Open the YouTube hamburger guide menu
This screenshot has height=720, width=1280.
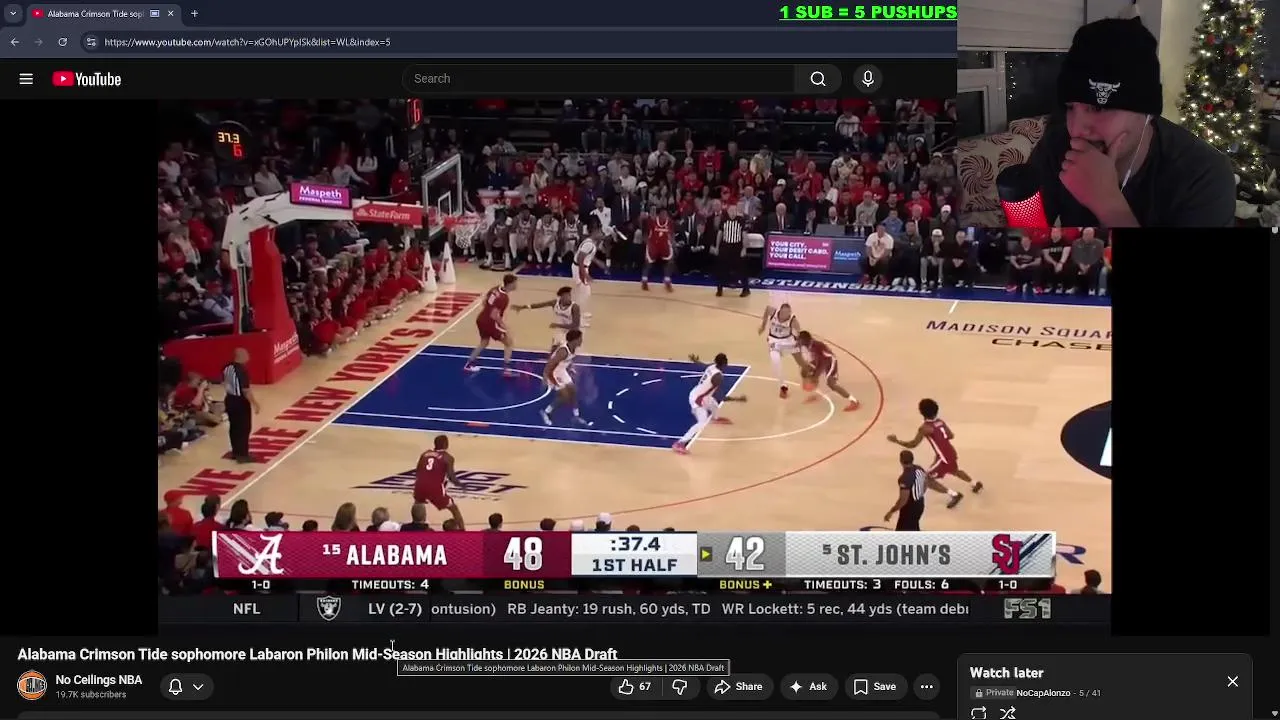[26, 79]
